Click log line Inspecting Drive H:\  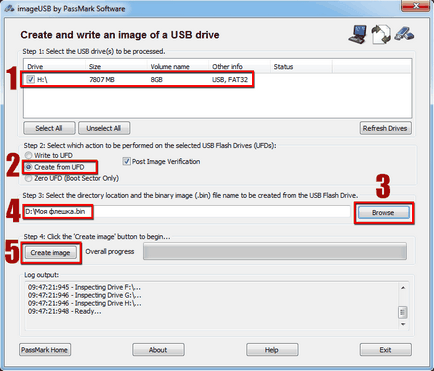tap(84, 303)
